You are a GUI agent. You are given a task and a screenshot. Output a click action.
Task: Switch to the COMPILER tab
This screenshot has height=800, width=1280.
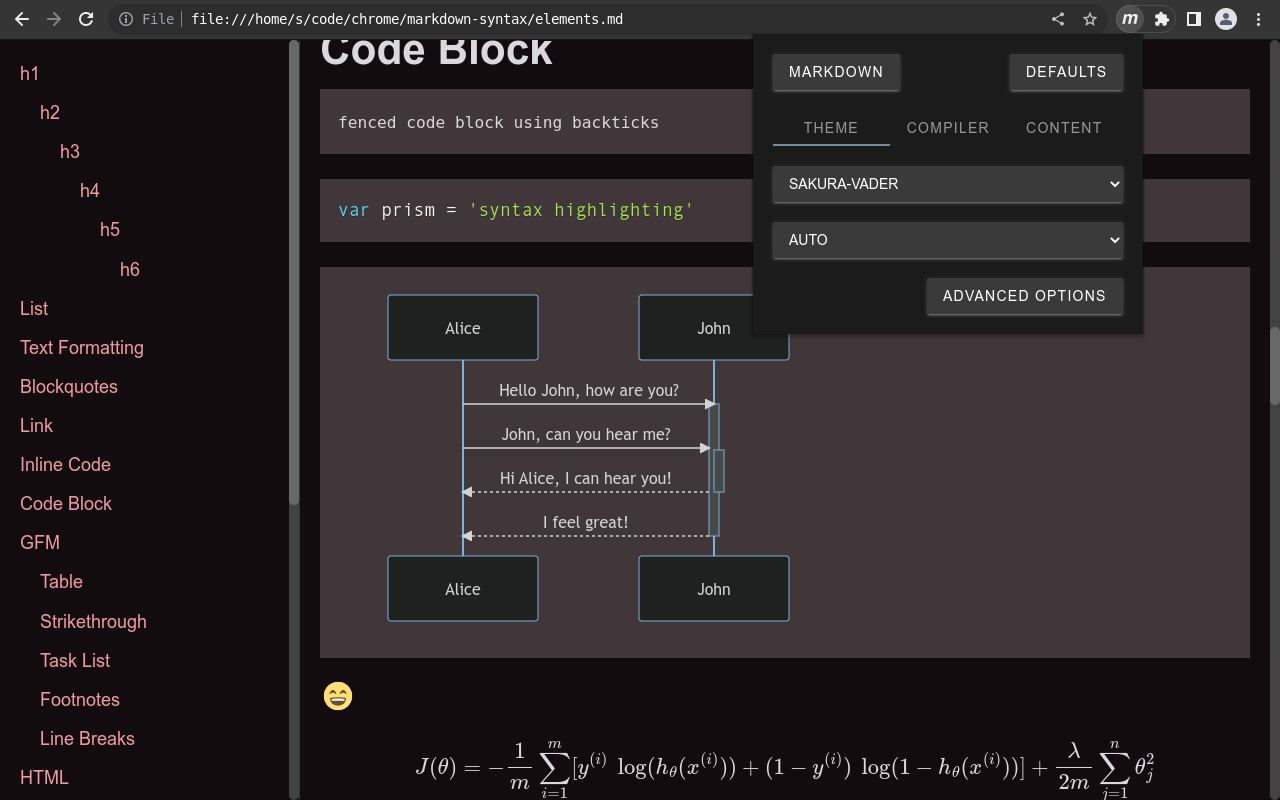coord(947,128)
